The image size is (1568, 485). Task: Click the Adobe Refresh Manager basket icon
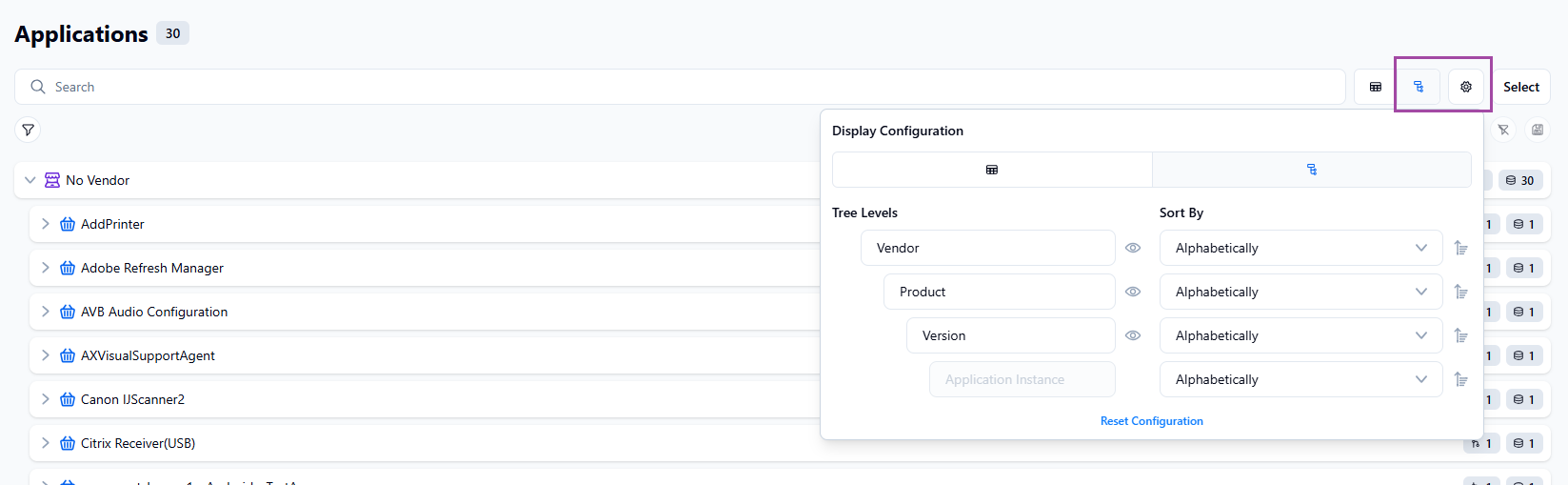68,268
